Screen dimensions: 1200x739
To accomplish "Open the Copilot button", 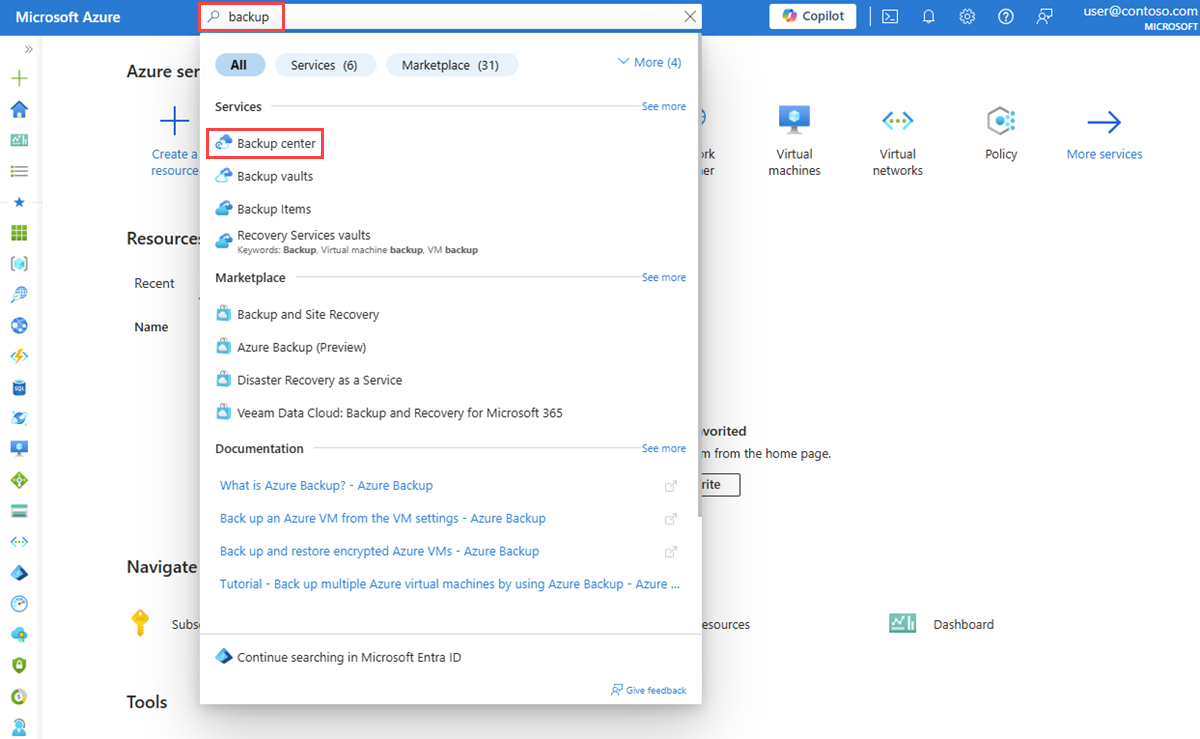I will pos(812,16).
